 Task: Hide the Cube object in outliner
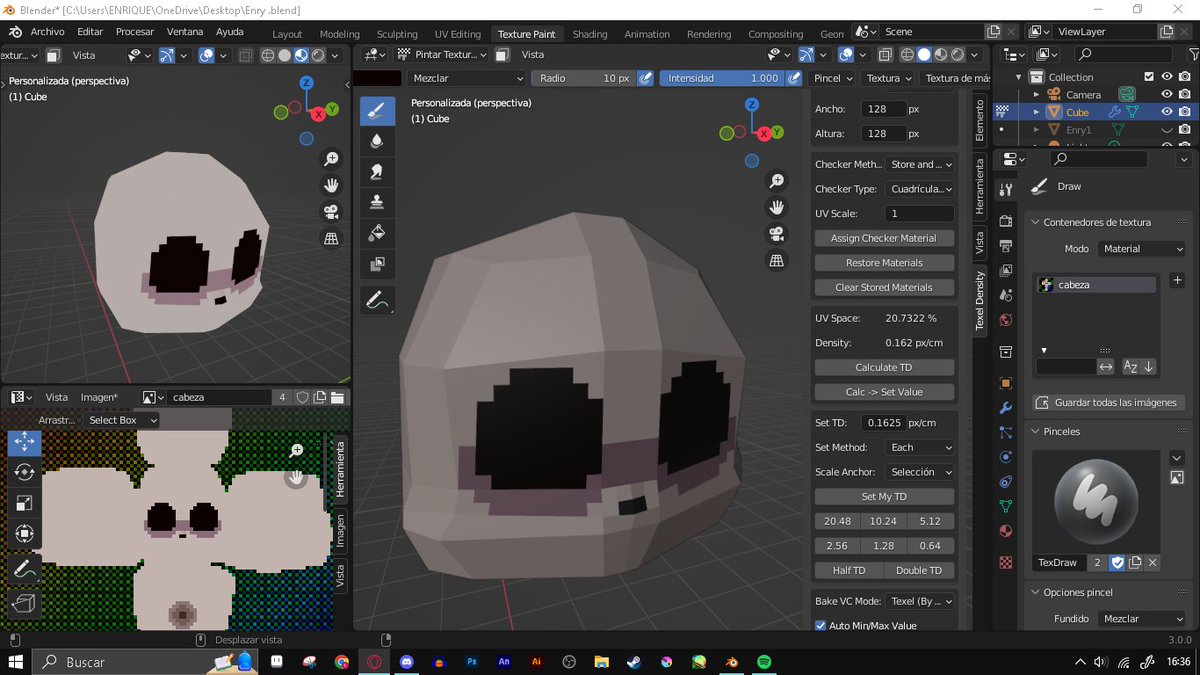coord(1166,112)
